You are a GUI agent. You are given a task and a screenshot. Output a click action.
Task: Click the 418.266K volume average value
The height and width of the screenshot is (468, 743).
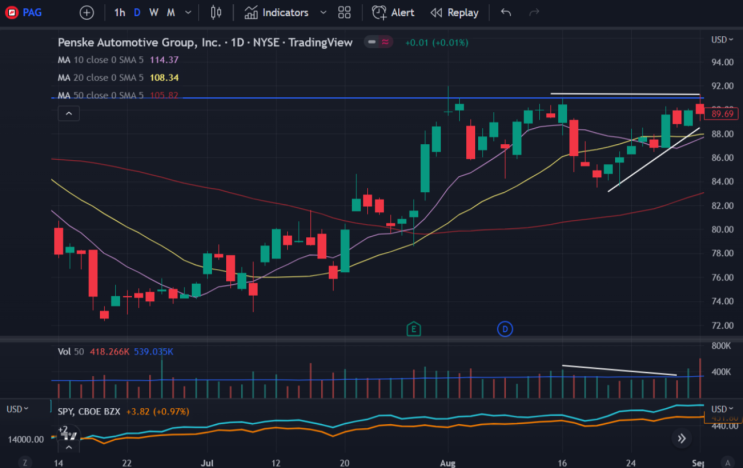pyautogui.click(x=109, y=352)
